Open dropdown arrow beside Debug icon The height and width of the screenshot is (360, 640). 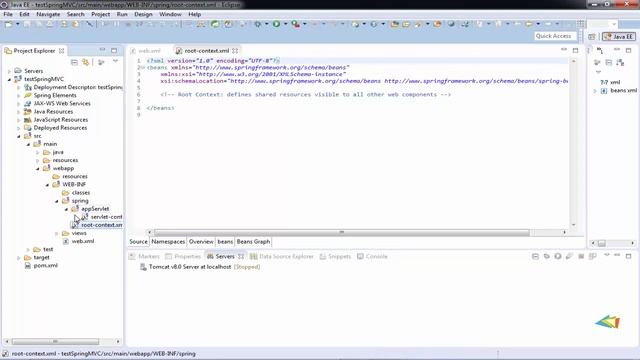[267, 24]
